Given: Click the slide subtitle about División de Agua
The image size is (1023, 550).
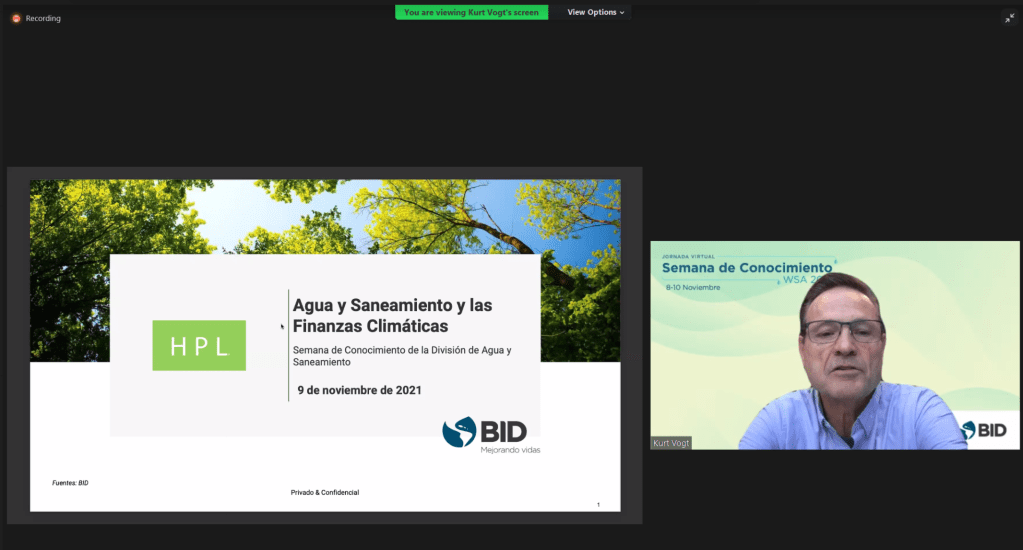Looking at the screenshot, I should [x=402, y=355].
